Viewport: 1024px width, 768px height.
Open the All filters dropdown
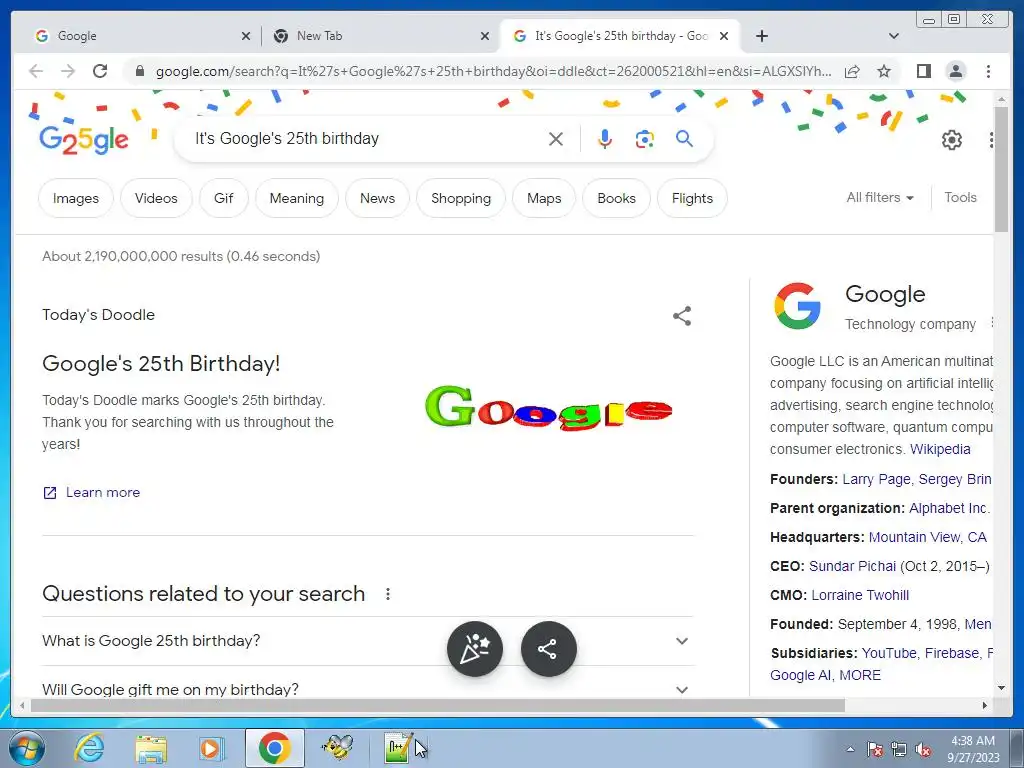click(x=880, y=197)
